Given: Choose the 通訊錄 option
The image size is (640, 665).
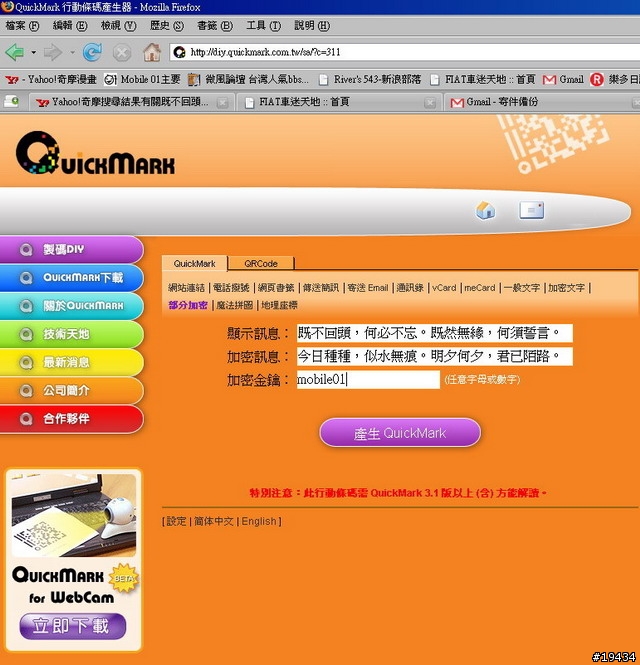Looking at the screenshot, I should pyautogui.click(x=410, y=288).
